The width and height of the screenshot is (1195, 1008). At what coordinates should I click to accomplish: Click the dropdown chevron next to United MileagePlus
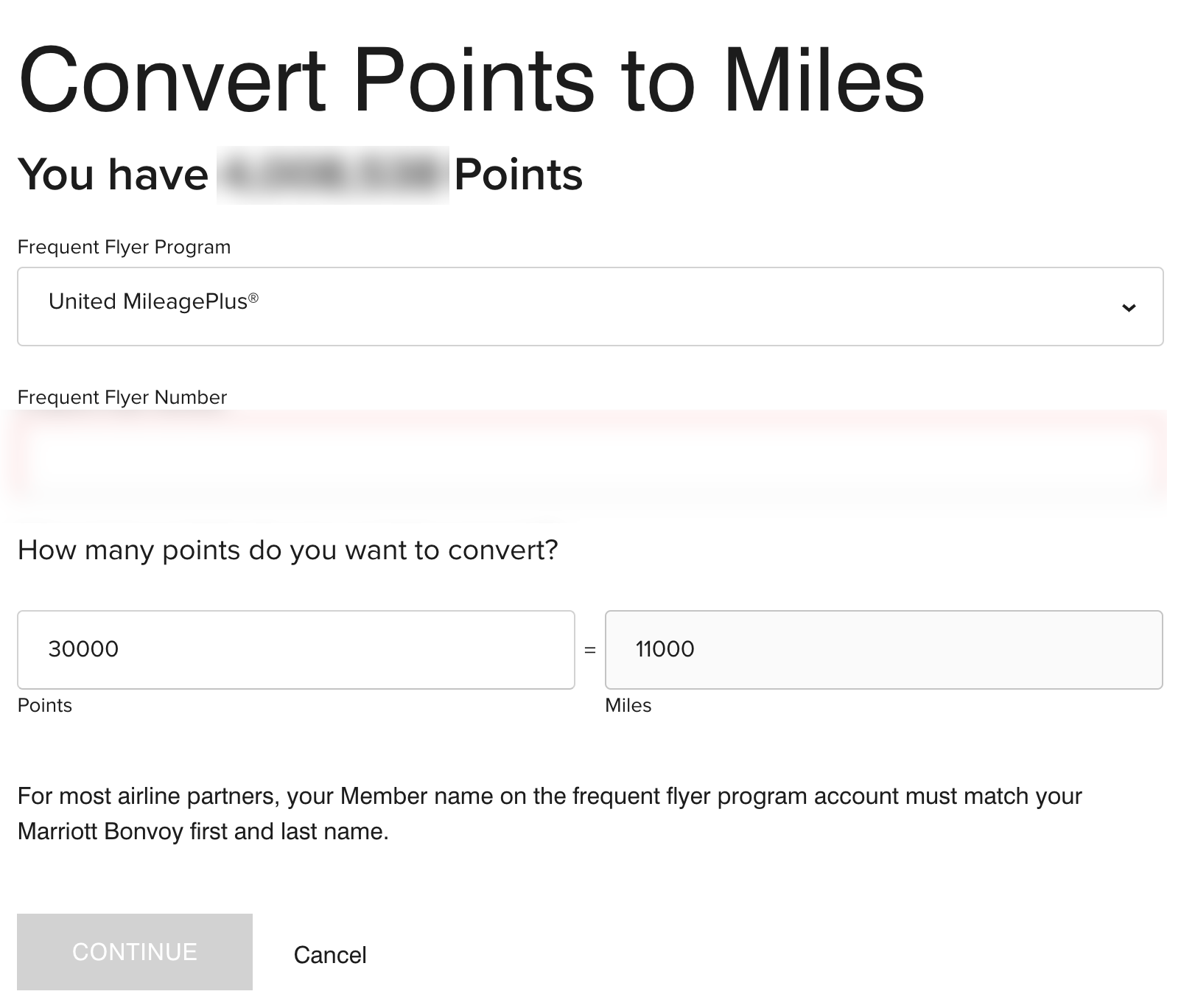(x=1130, y=307)
